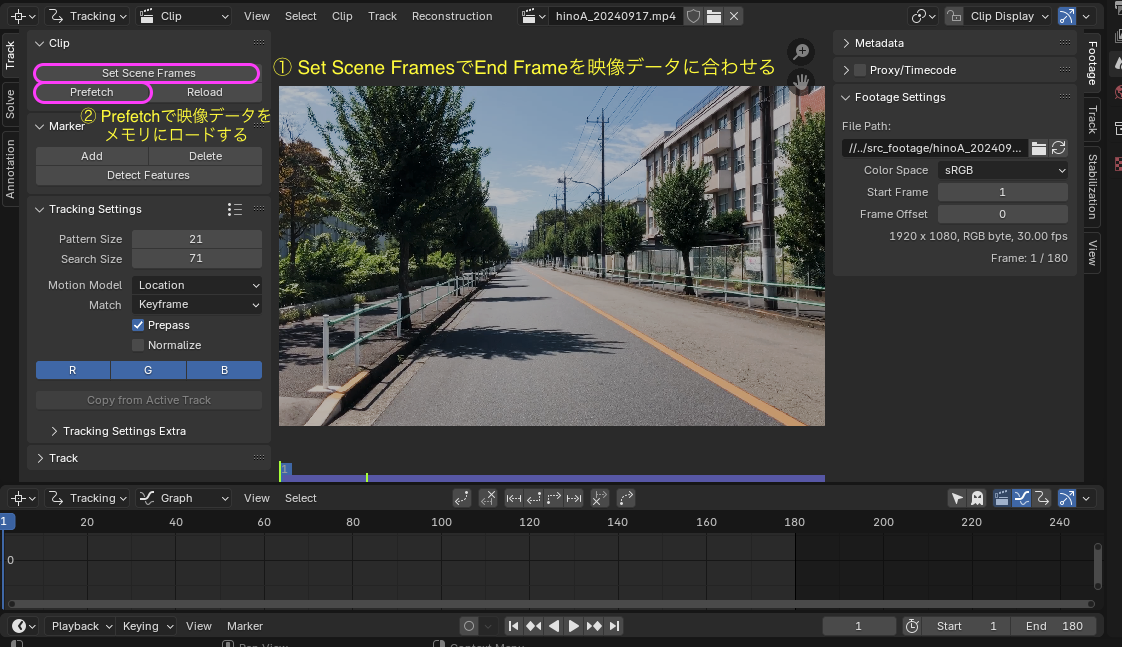Open Playback menu in timeline

click(x=81, y=626)
